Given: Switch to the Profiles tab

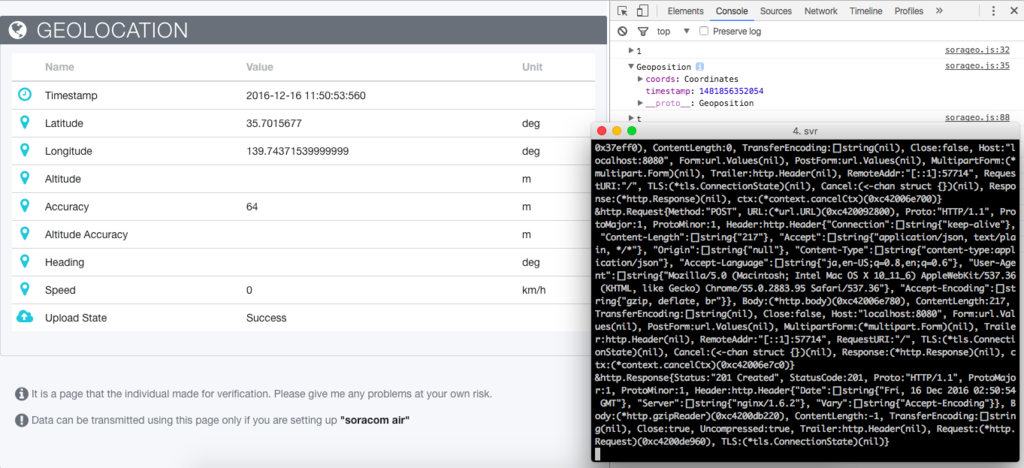Looking at the screenshot, I should (x=909, y=11).
